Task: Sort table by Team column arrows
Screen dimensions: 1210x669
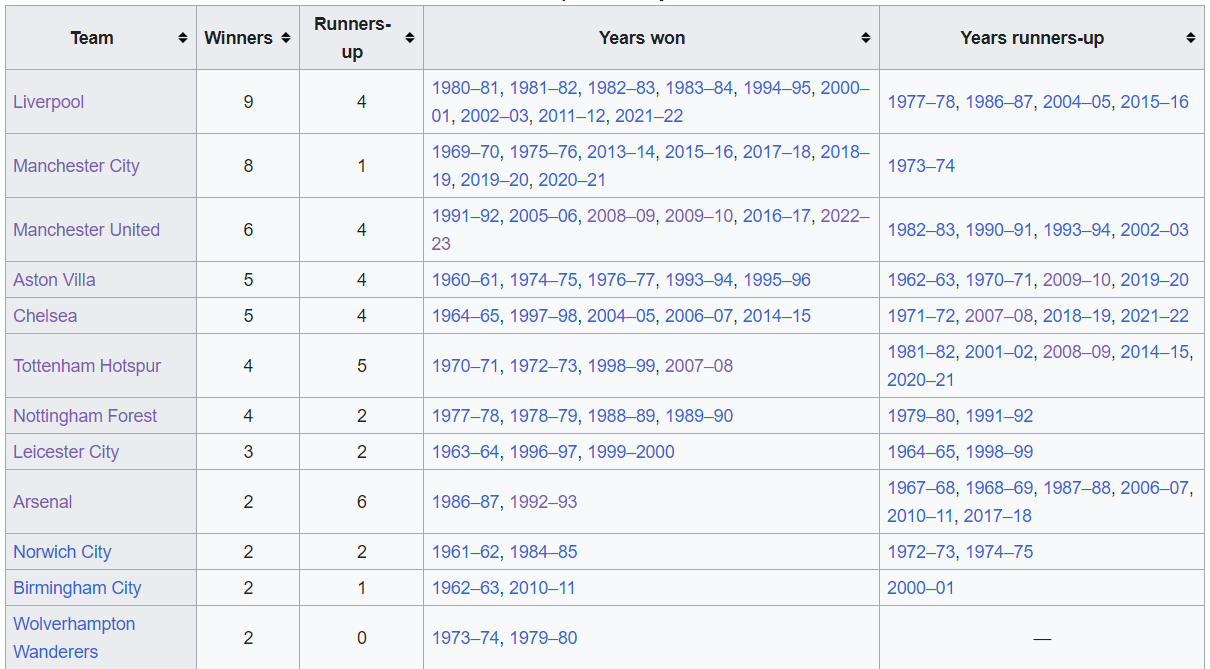Action: (x=183, y=38)
